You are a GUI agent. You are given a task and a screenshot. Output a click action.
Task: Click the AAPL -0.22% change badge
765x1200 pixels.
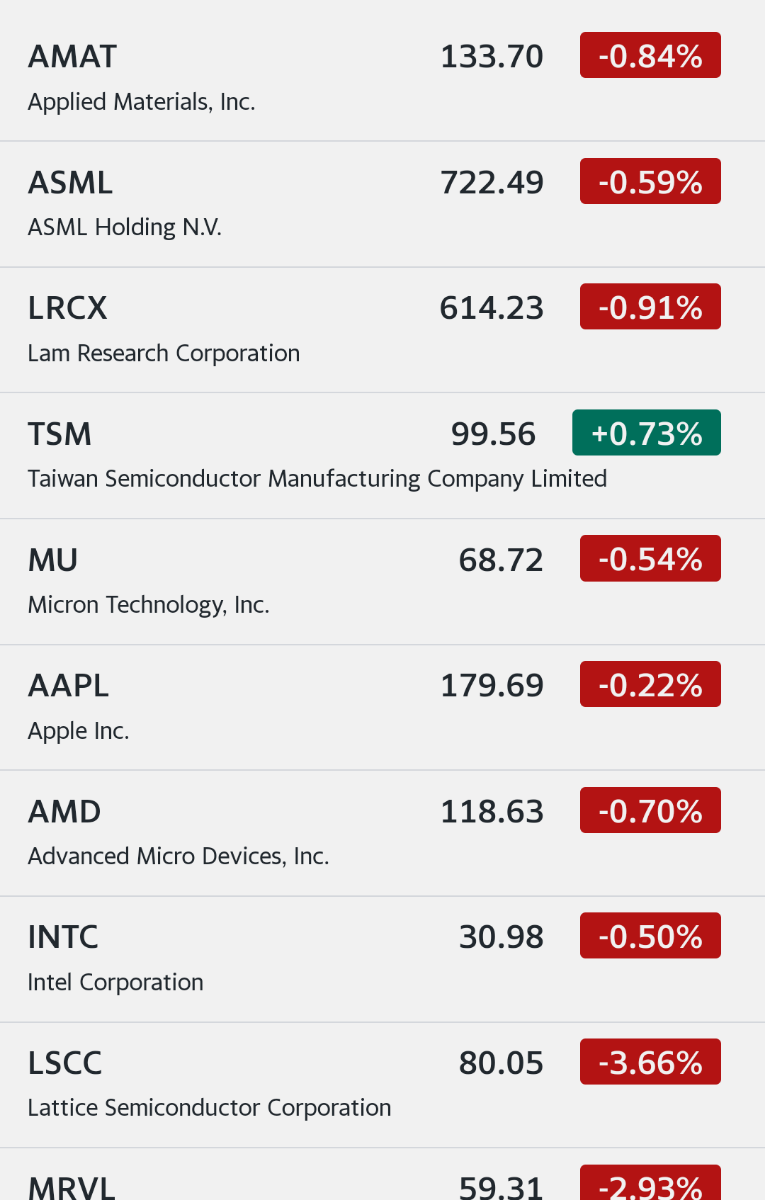pos(650,685)
